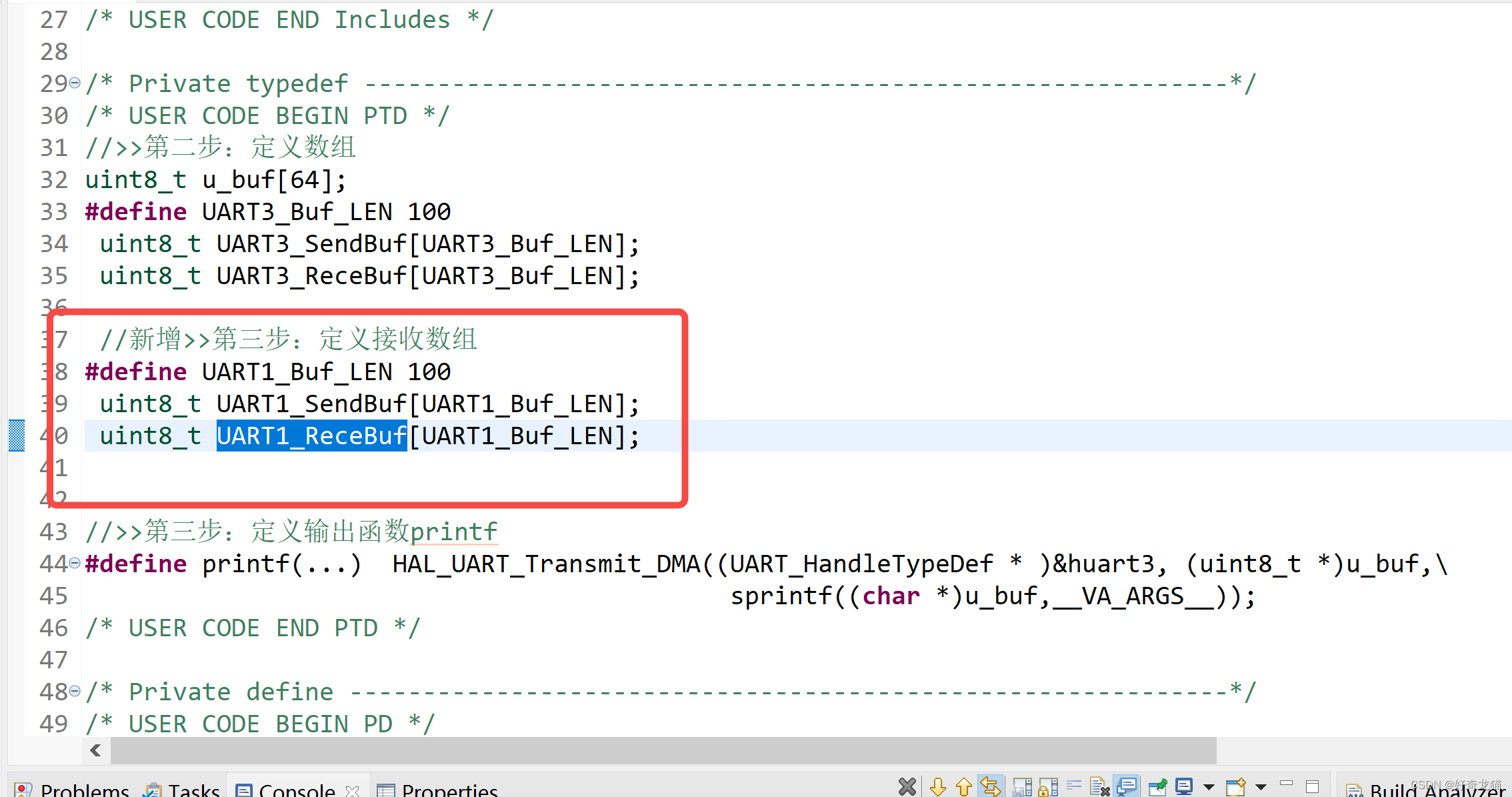This screenshot has height=797, width=1512.
Task: Close the Console tab
Action: point(351,792)
